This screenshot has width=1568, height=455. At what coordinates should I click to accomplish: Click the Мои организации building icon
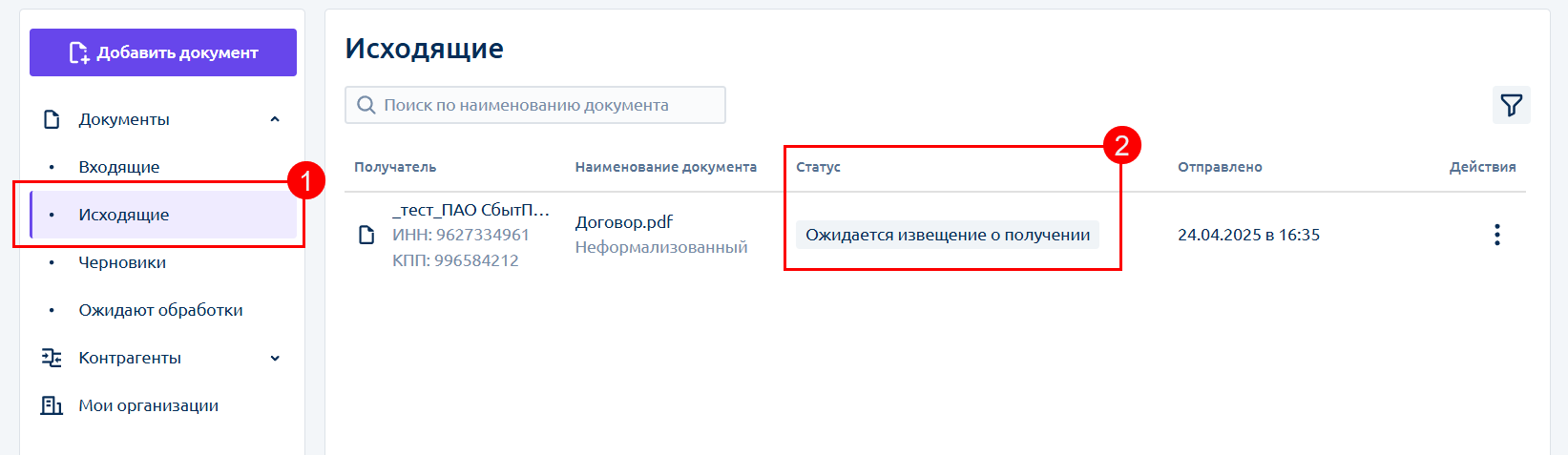click(52, 405)
